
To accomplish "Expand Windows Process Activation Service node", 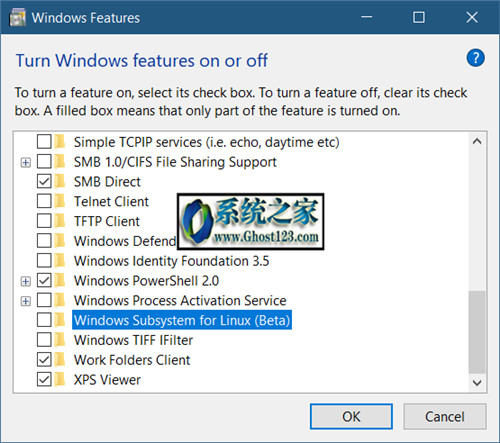I will pyautogui.click(x=26, y=301).
